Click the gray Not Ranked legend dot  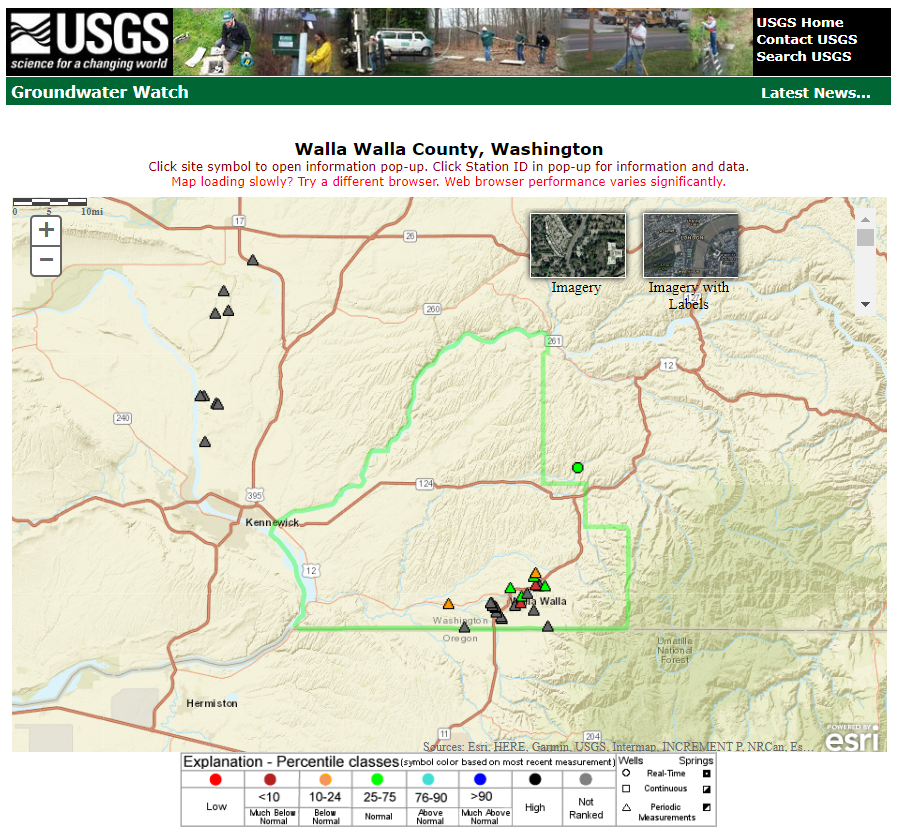(585, 779)
